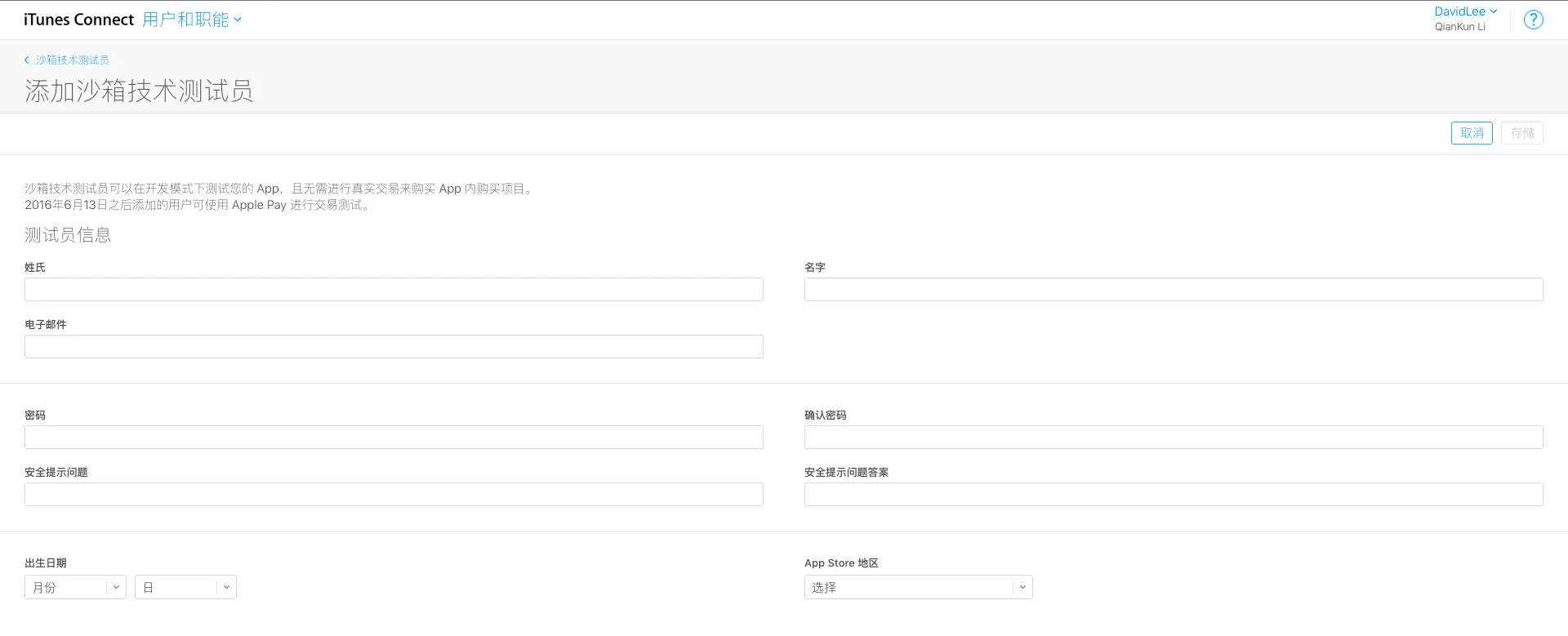Click the QianKun Li account subtitle
The width and height of the screenshot is (1568, 636).
[1460, 27]
